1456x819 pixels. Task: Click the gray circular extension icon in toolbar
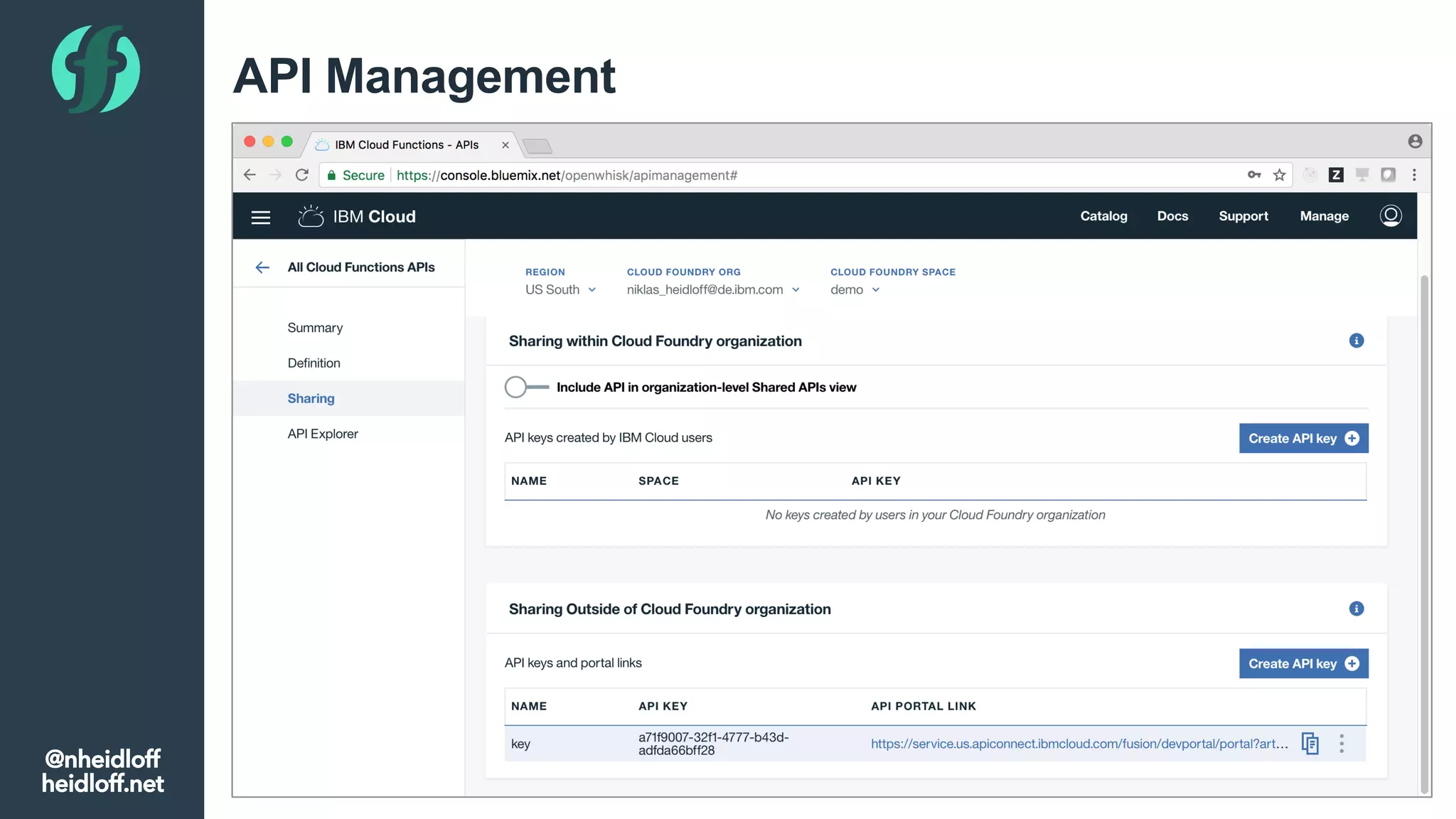point(1310,175)
